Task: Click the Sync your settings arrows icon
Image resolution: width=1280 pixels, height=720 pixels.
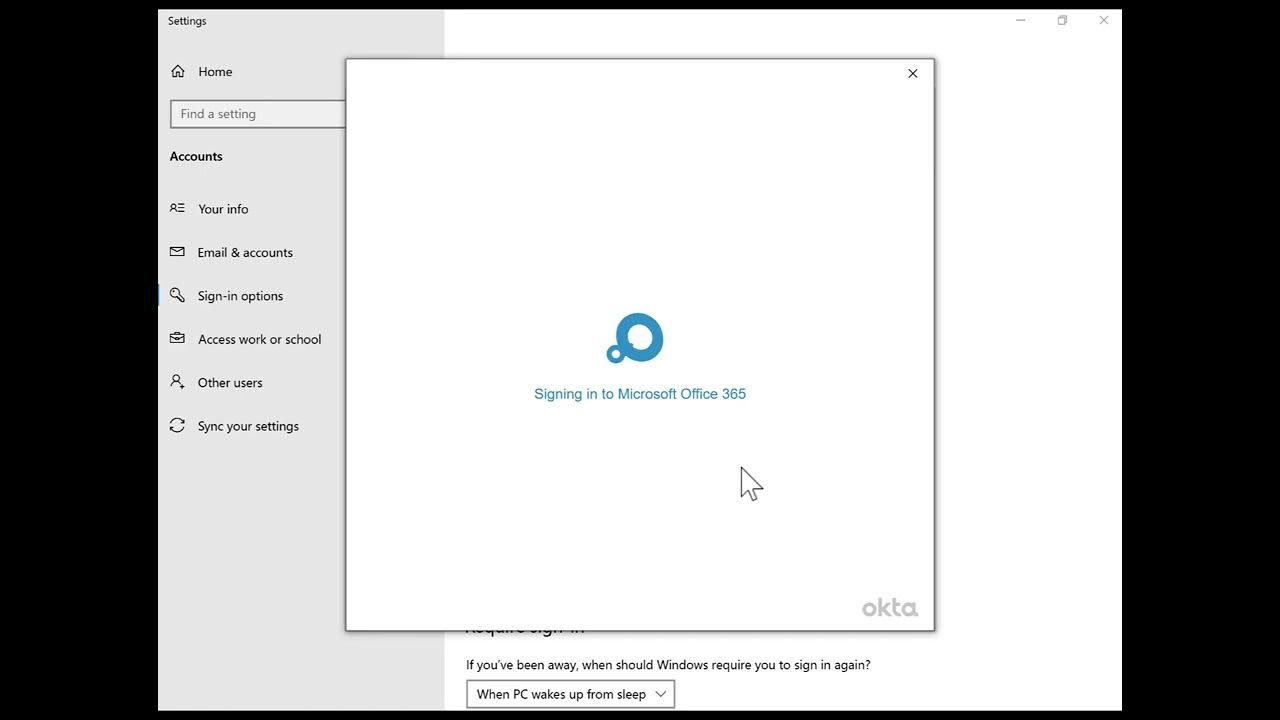Action: click(177, 425)
